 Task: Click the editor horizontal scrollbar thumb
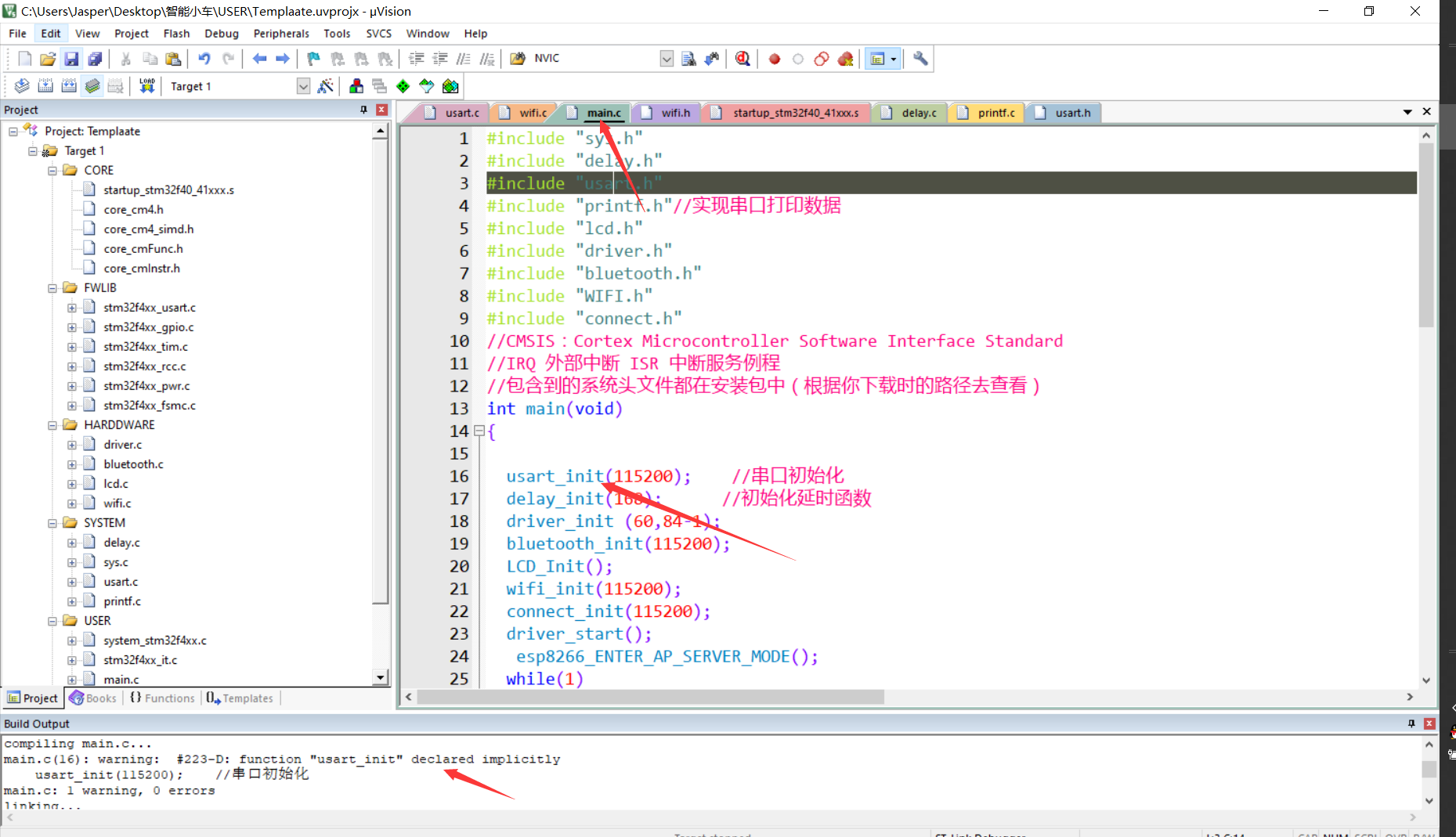coord(651,697)
